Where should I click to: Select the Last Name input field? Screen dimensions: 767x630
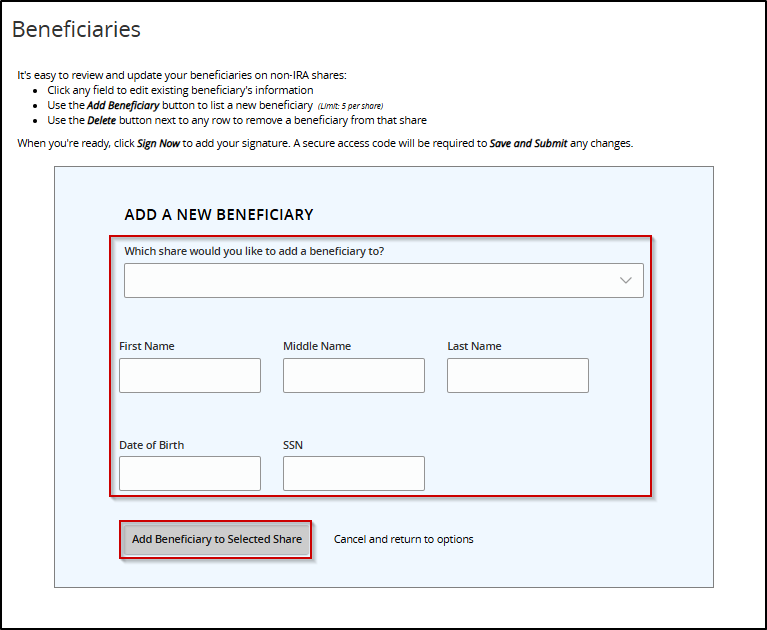[x=518, y=376]
